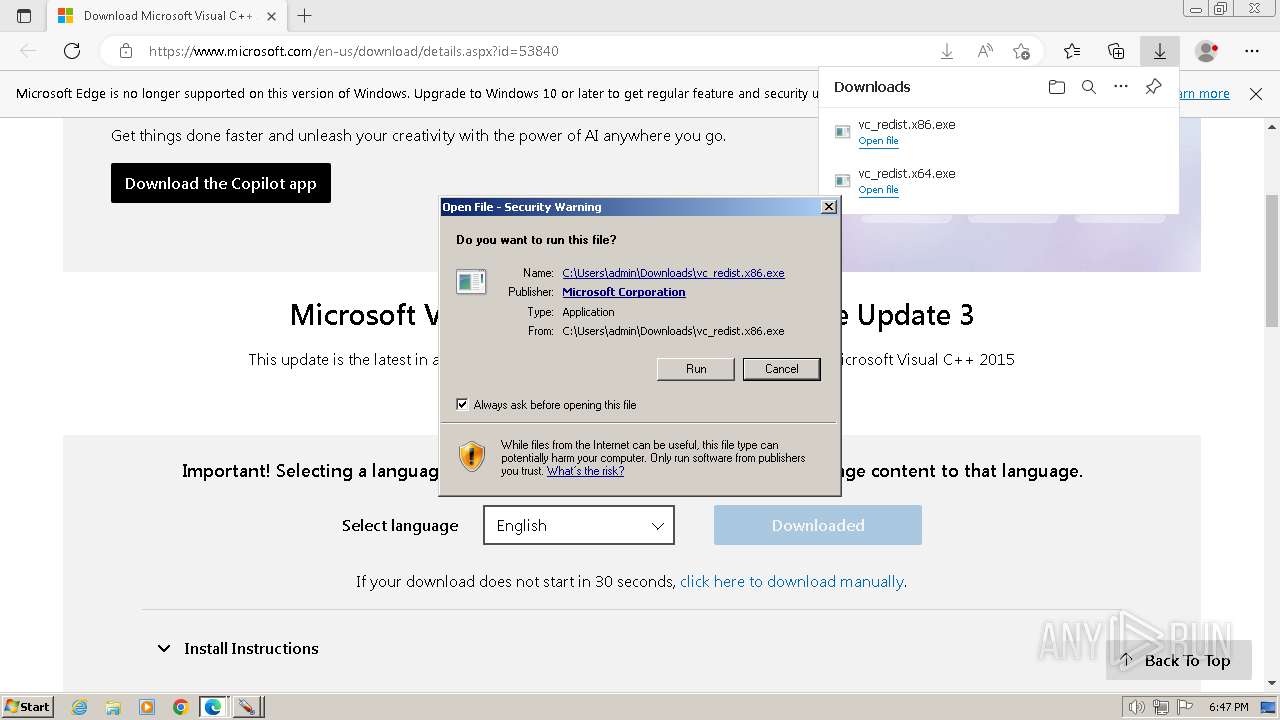Click the Downloaded button
The height and width of the screenshot is (720, 1280).
pos(818,525)
